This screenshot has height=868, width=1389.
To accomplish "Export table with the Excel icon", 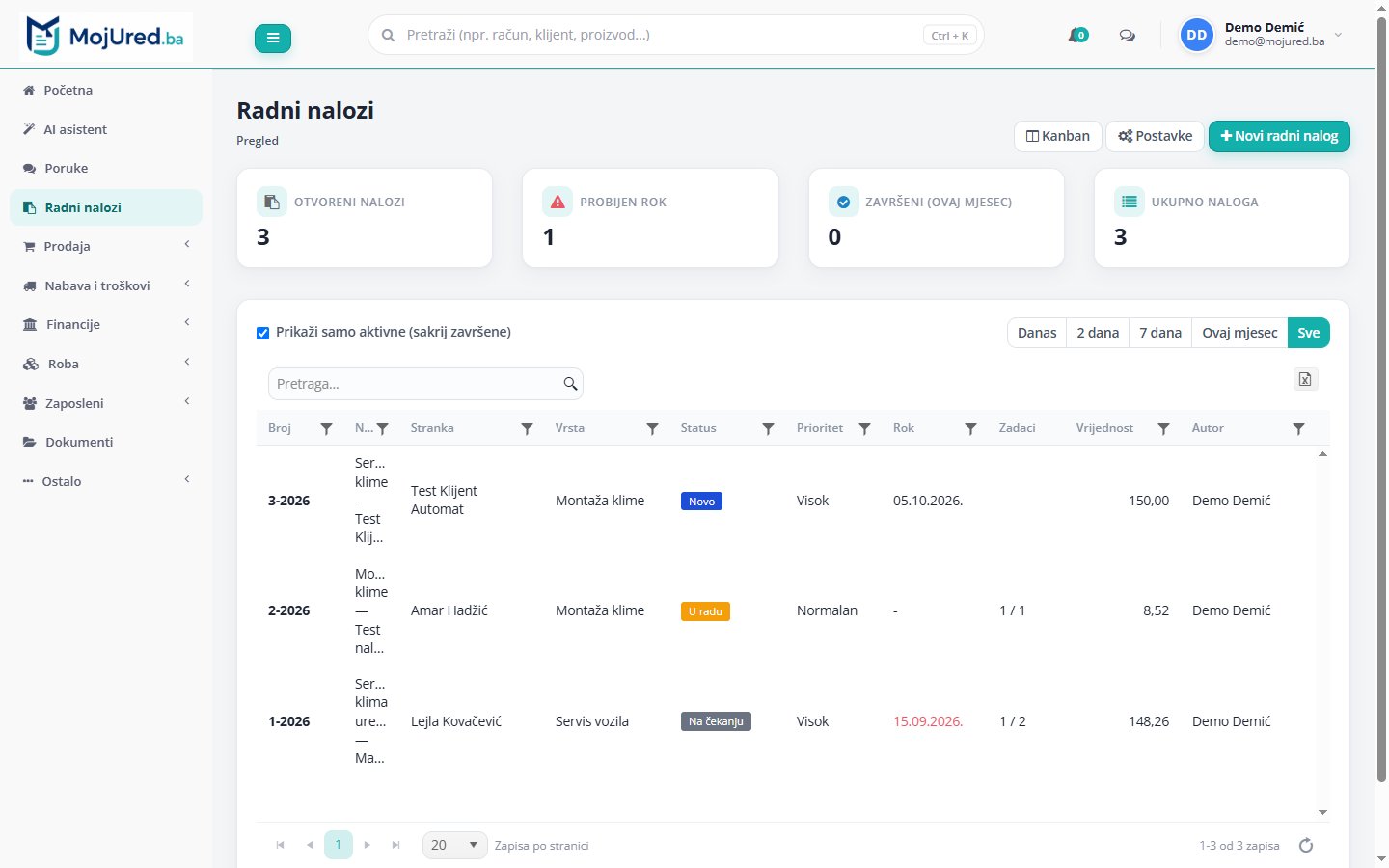I will [1305, 379].
